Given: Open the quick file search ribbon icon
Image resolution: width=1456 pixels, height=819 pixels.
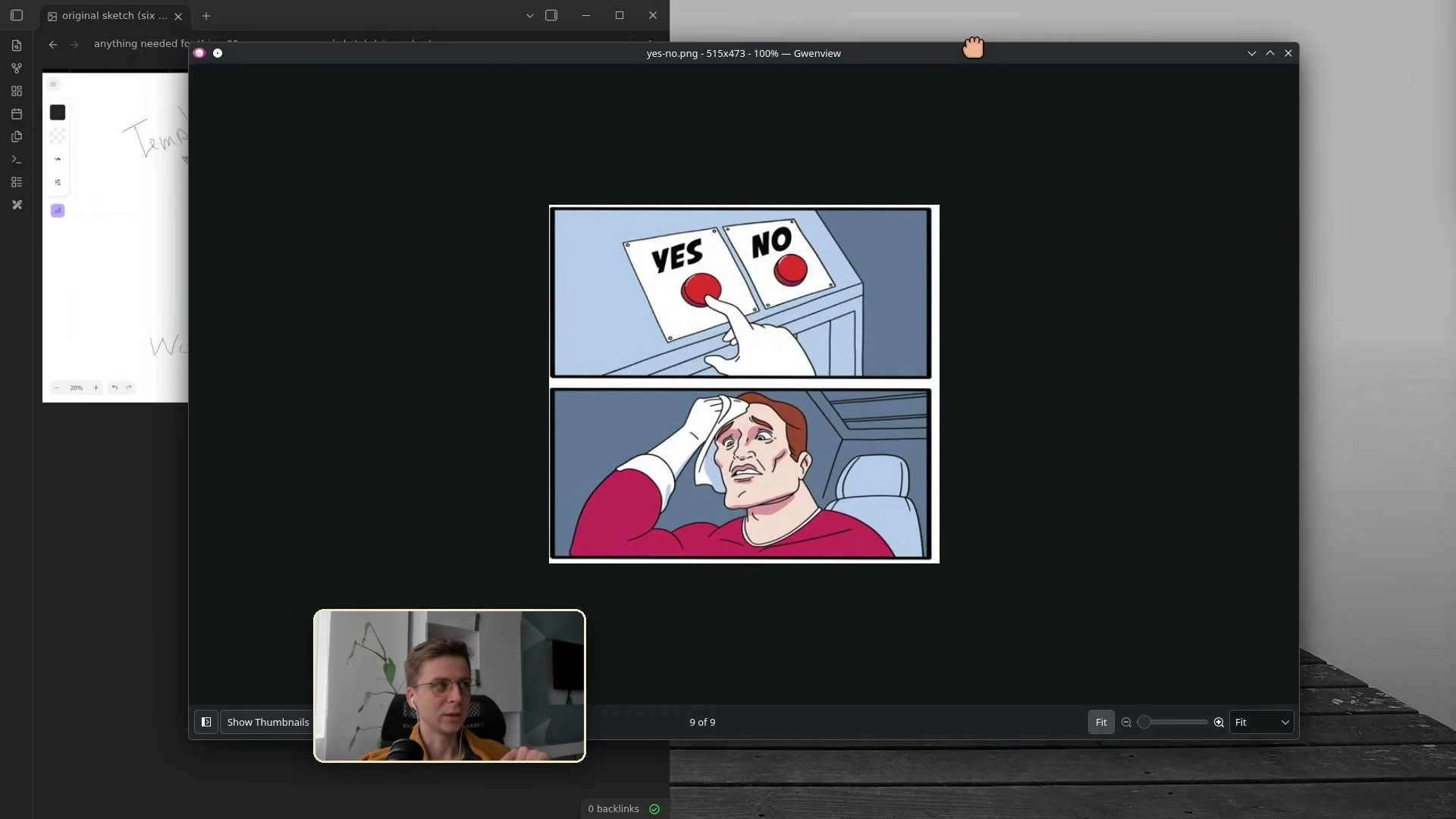Looking at the screenshot, I should point(17,45).
